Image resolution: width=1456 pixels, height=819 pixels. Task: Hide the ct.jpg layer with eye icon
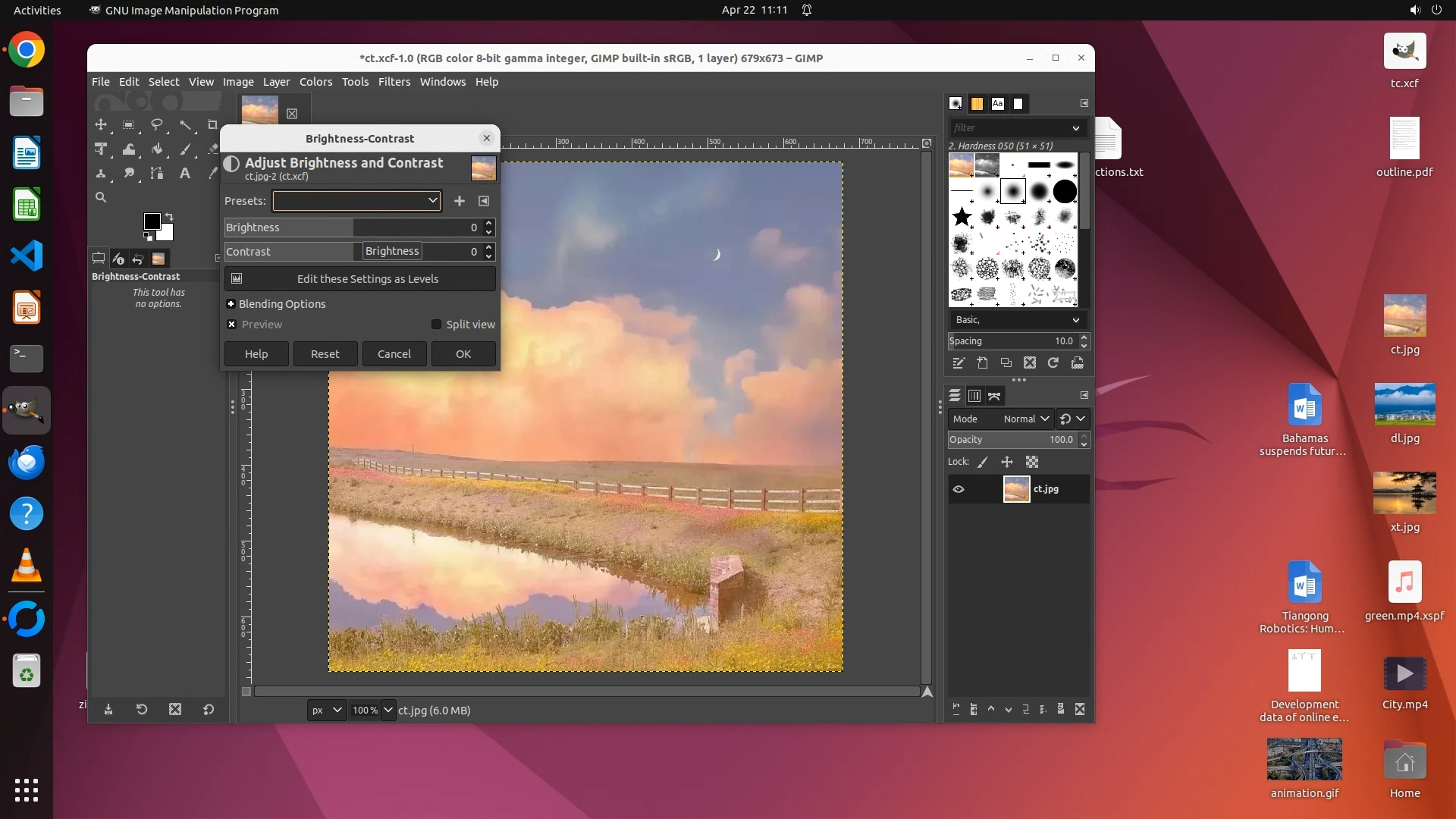[x=959, y=489]
